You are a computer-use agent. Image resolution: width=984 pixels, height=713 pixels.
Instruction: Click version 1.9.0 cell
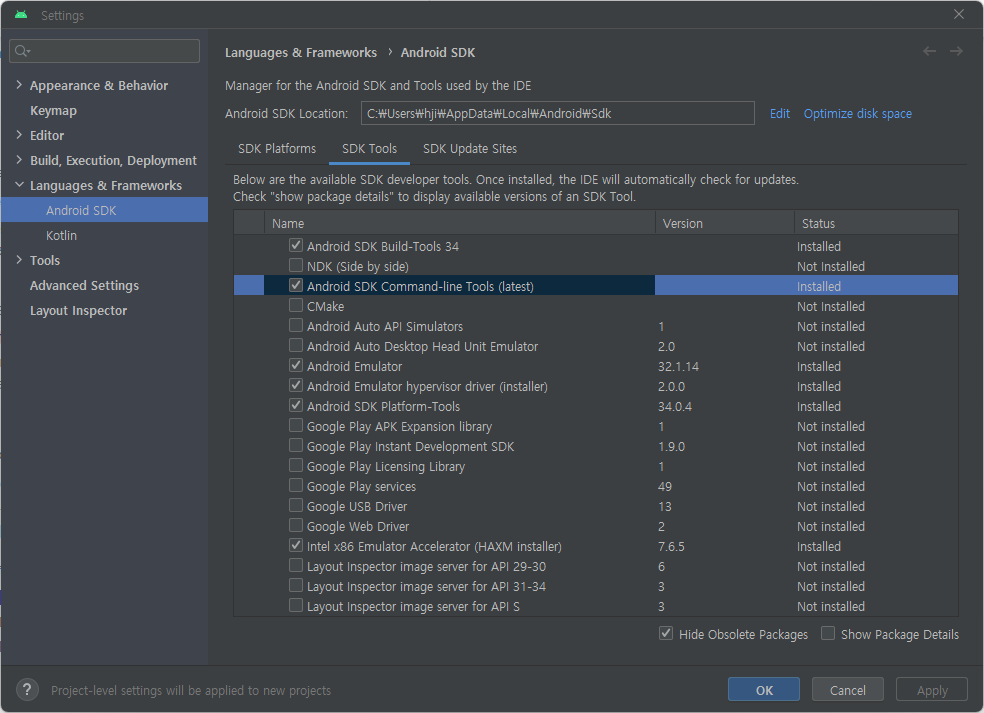(x=671, y=447)
